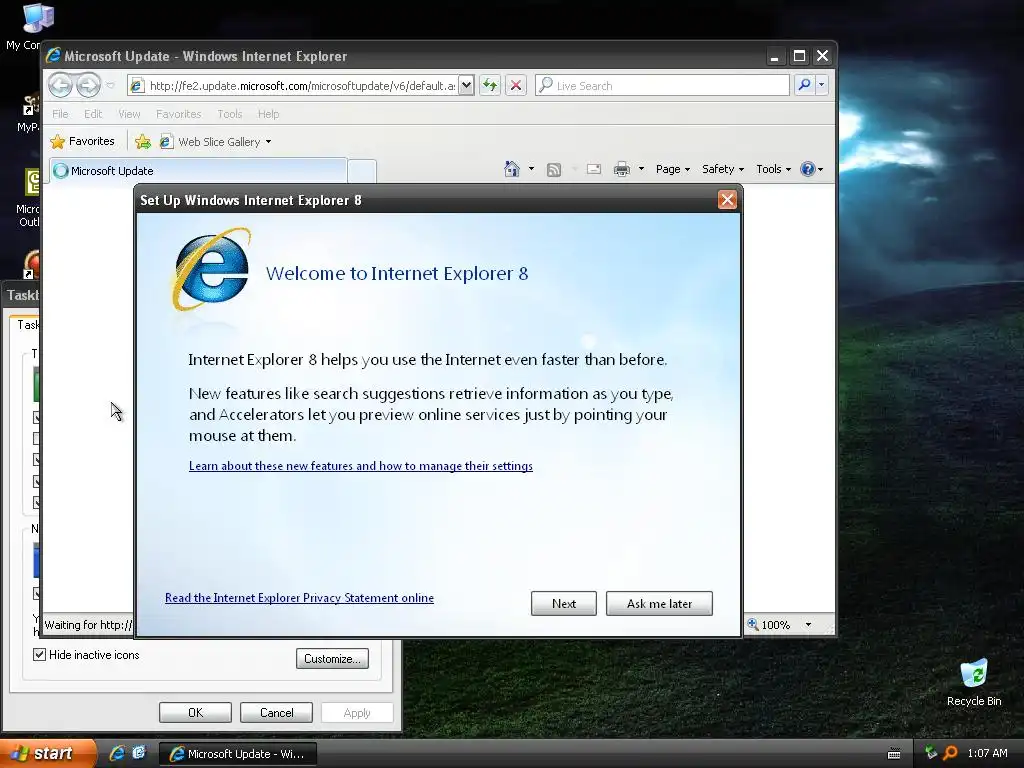Select the Microsoft Update tab

pyautogui.click(x=198, y=170)
